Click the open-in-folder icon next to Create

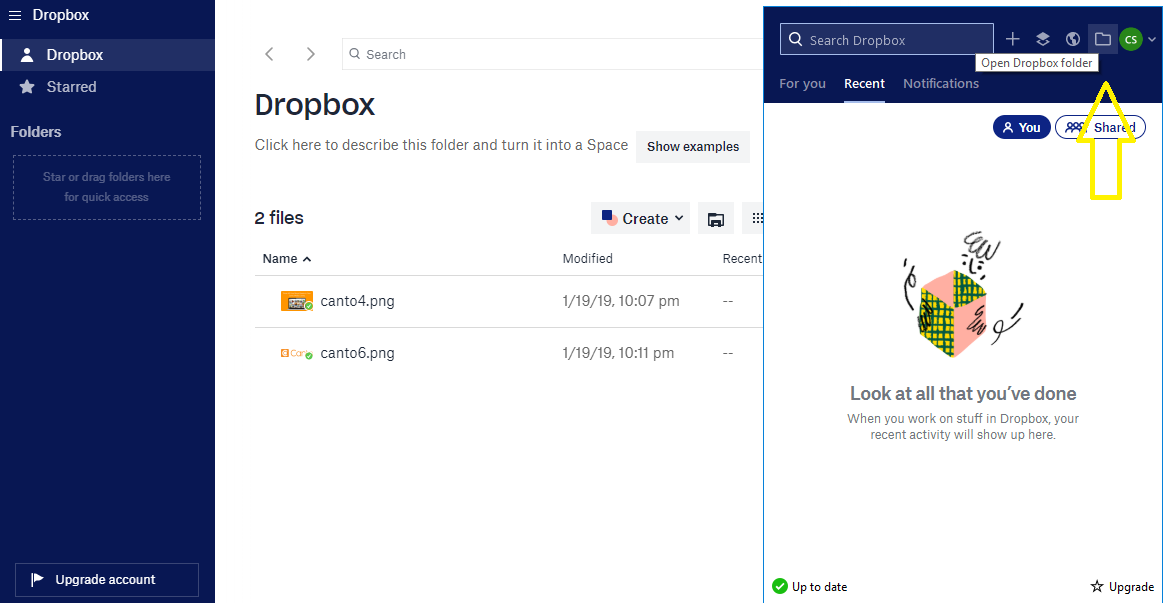point(715,218)
